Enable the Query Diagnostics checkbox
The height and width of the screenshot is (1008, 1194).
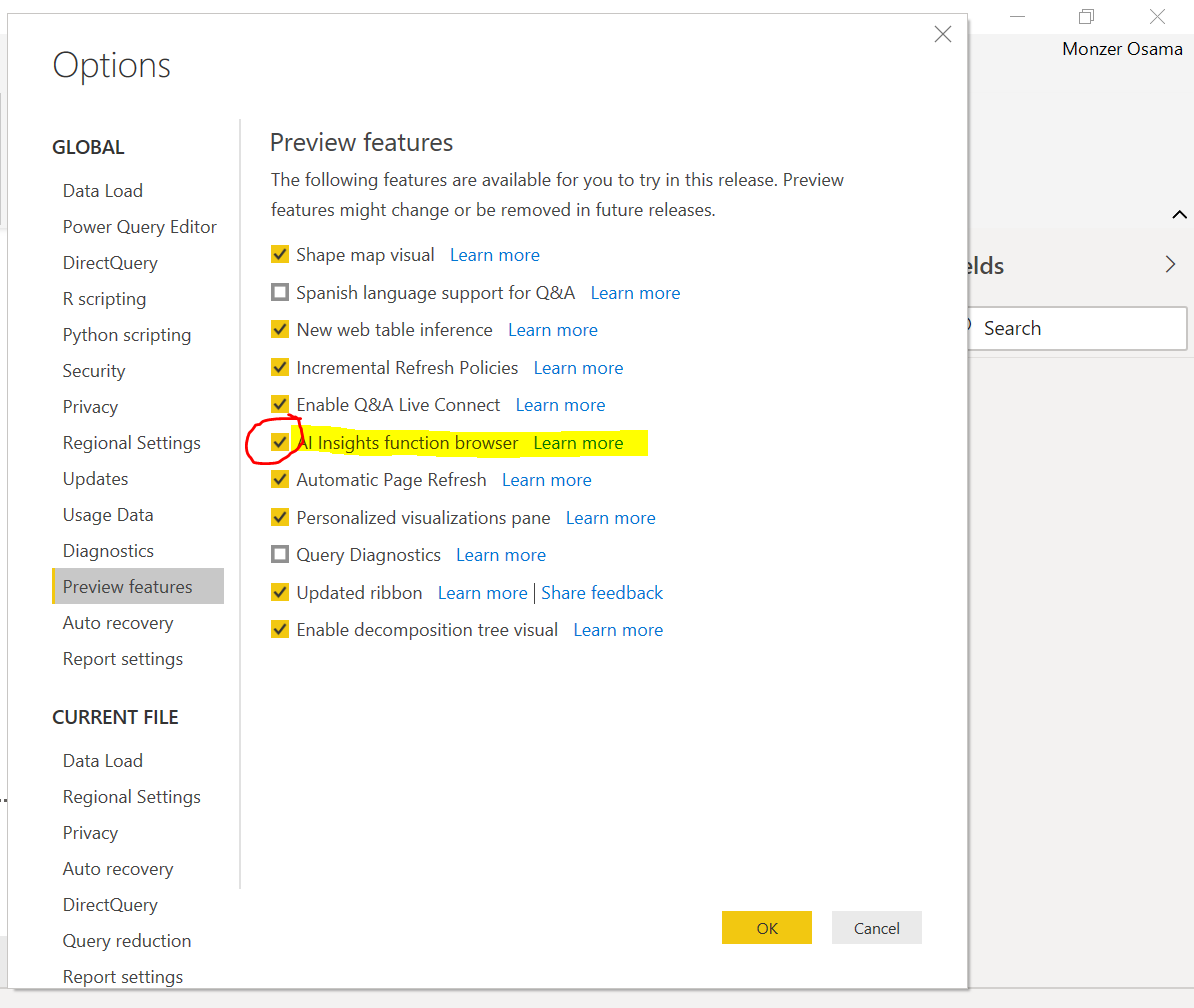[280, 555]
